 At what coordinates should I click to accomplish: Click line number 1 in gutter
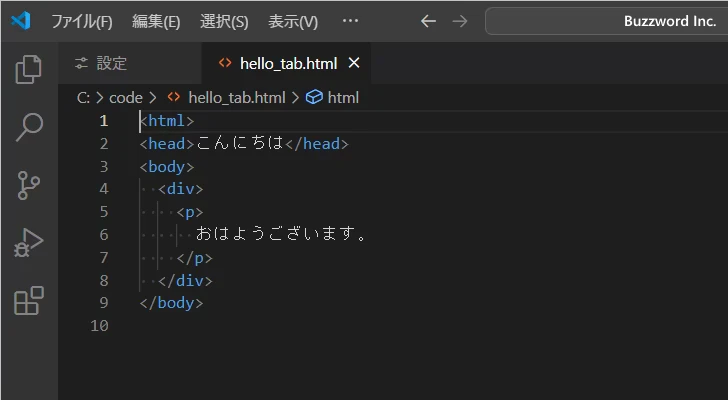tap(104, 121)
